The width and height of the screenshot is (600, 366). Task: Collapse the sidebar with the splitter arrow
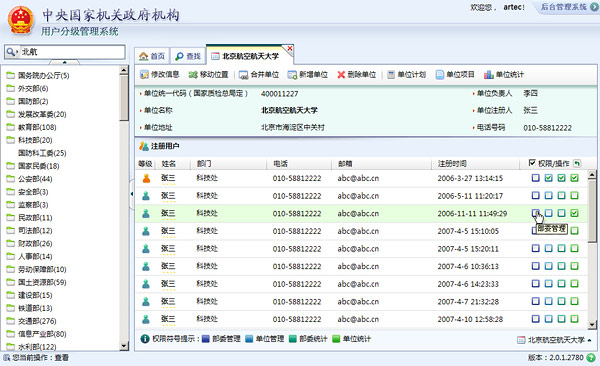[x=132, y=194]
